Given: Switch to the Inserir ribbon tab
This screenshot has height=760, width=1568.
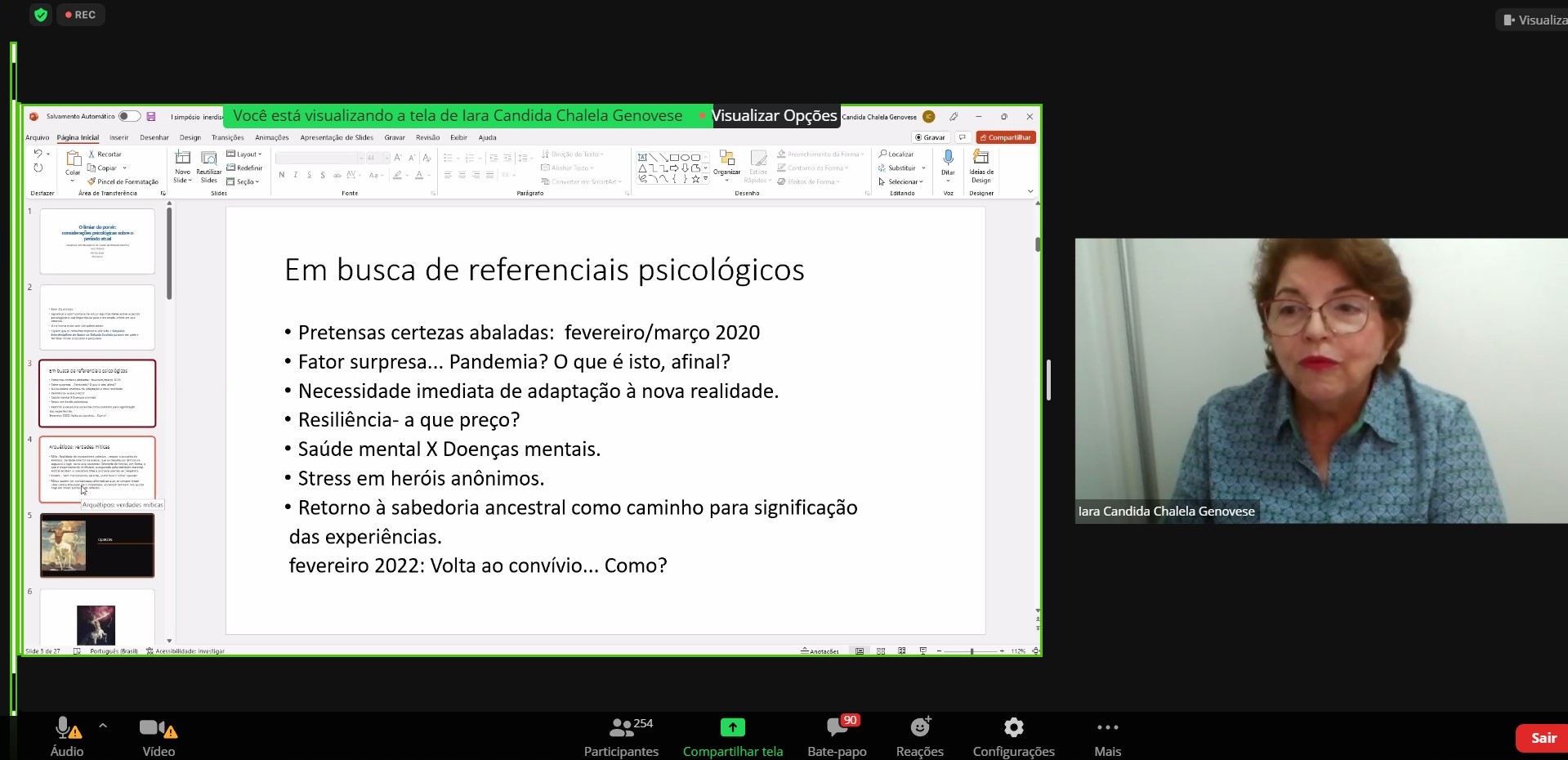Looking at the screenshot, I should tap(119, 138).
